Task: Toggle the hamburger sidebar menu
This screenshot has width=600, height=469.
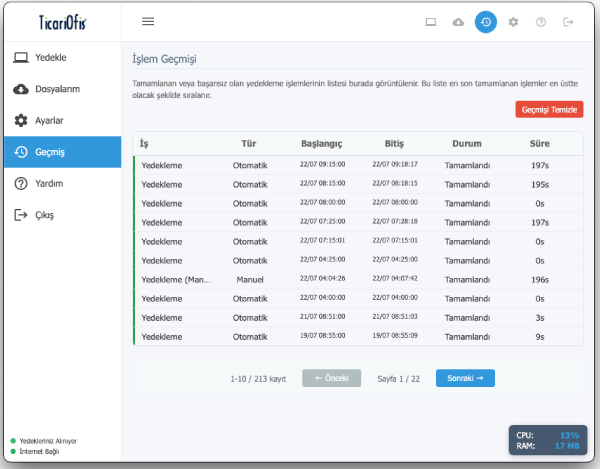Action: 148,21
